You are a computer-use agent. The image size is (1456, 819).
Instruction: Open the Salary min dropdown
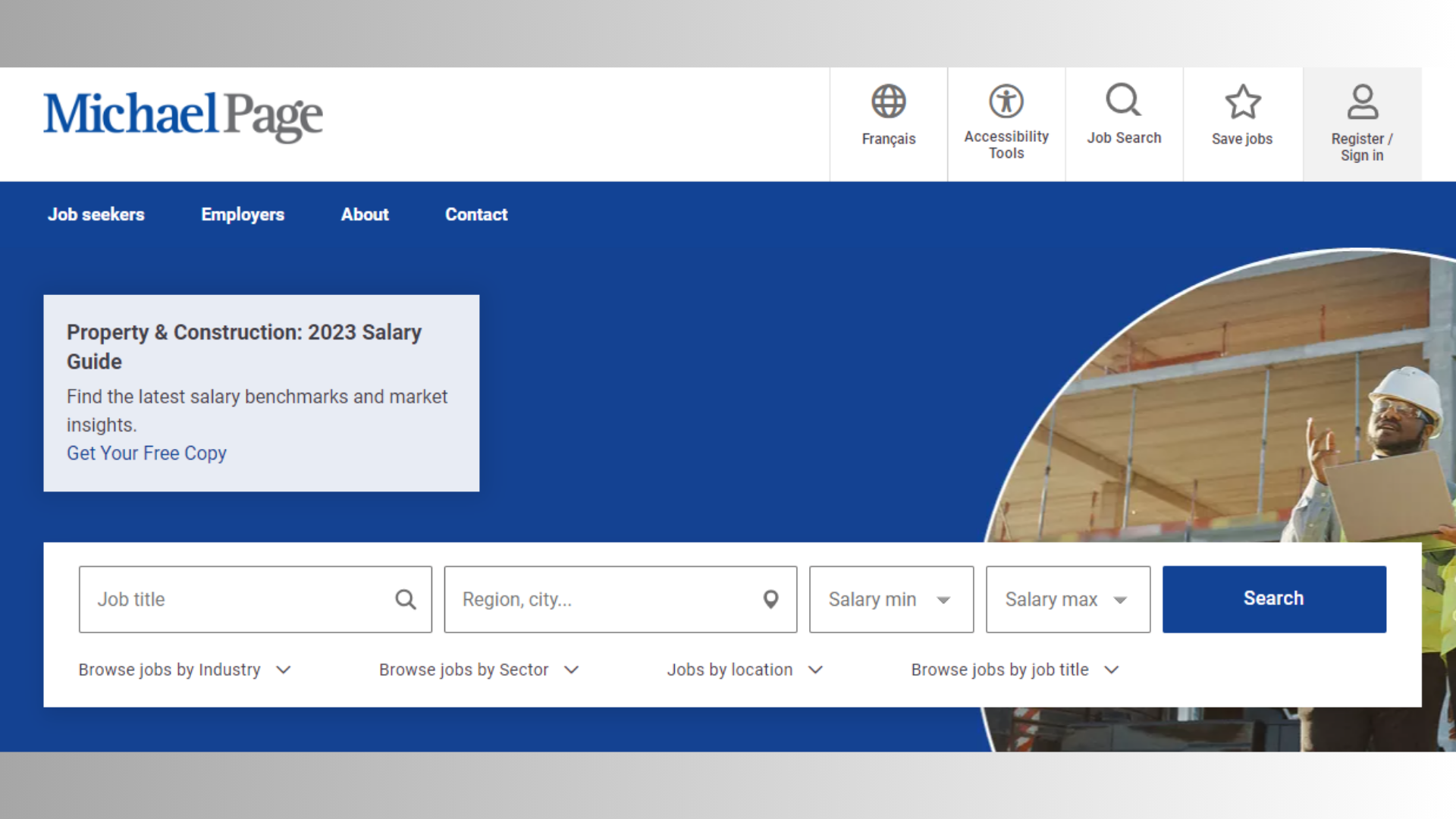[891, 600]
